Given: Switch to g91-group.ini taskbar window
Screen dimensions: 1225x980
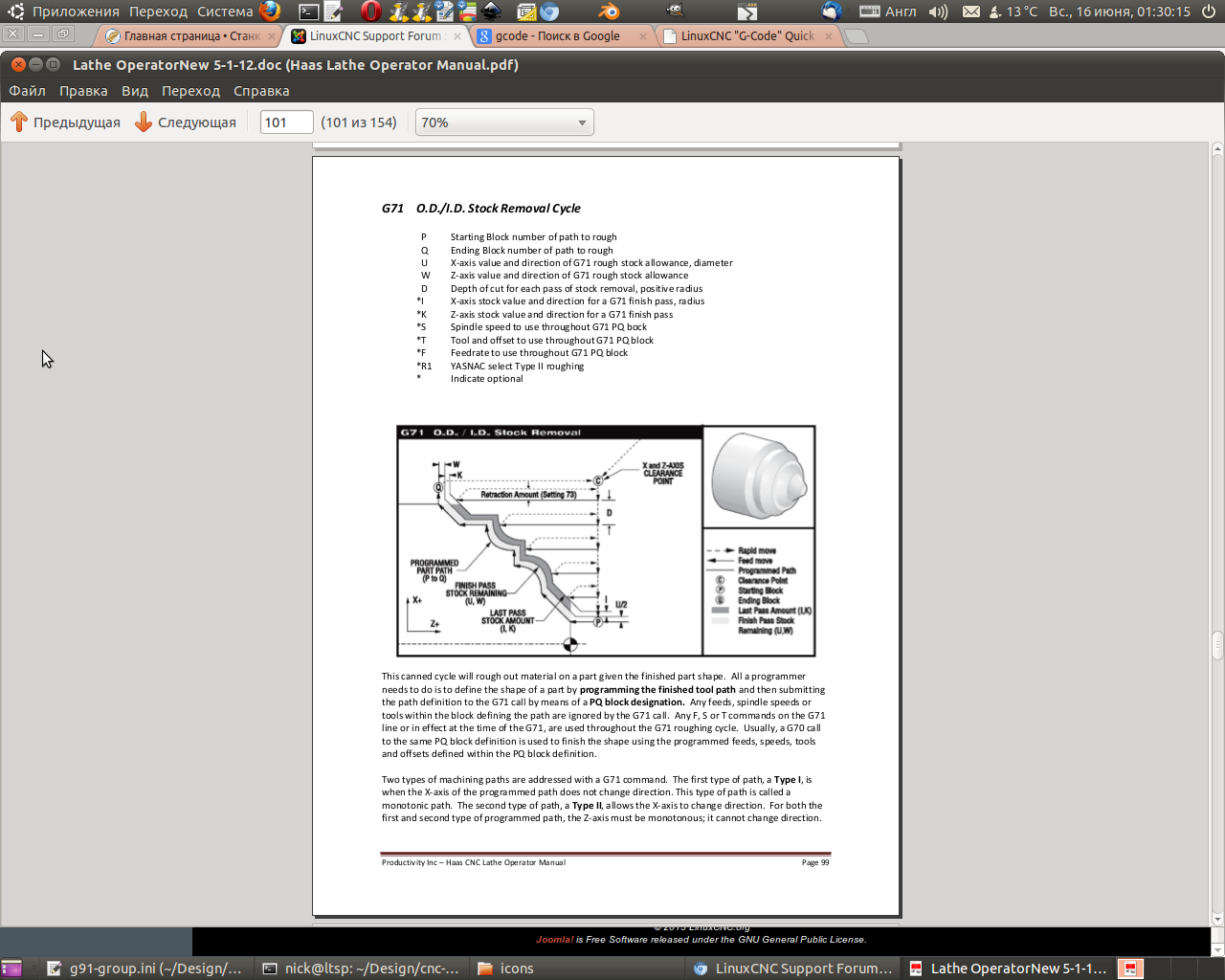Looking at the screenshot, I should (146, 969).
